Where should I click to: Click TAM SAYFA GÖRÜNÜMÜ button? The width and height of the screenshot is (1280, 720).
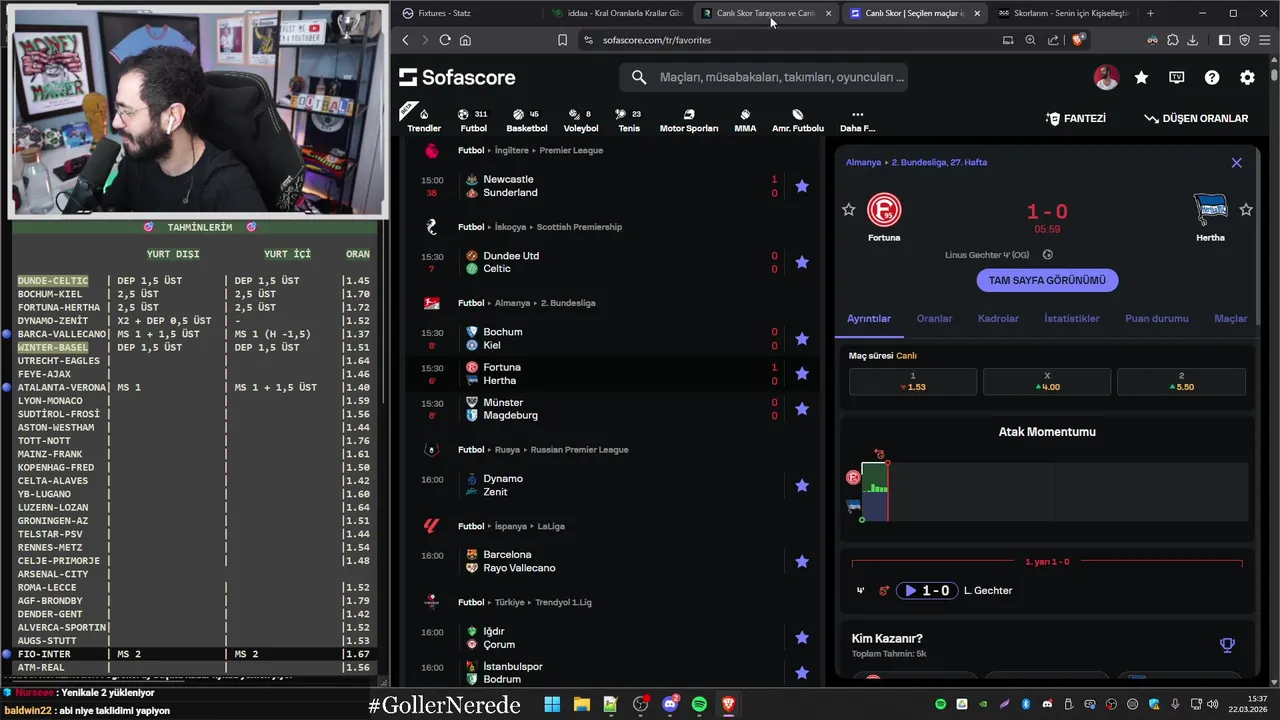[1047, 280]
